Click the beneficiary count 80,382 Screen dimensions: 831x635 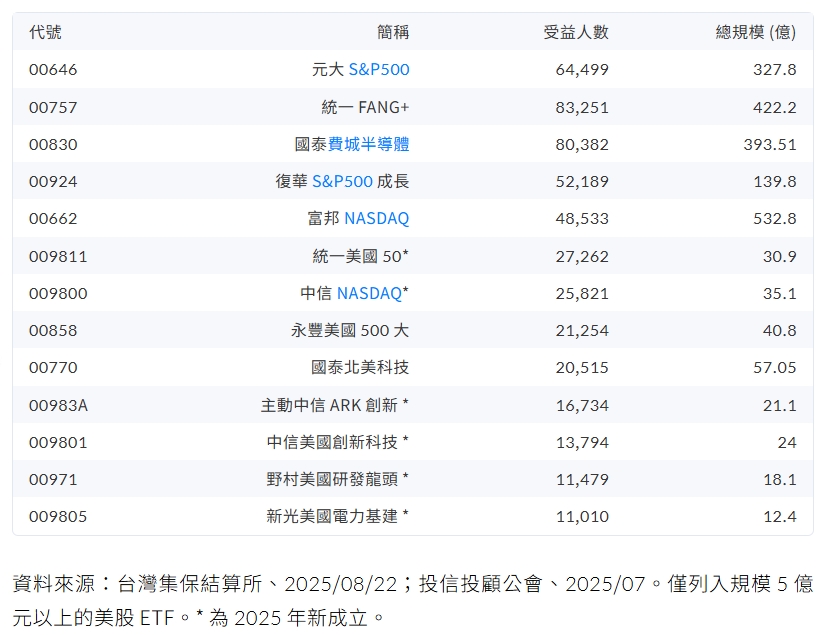tap(582, 144)
